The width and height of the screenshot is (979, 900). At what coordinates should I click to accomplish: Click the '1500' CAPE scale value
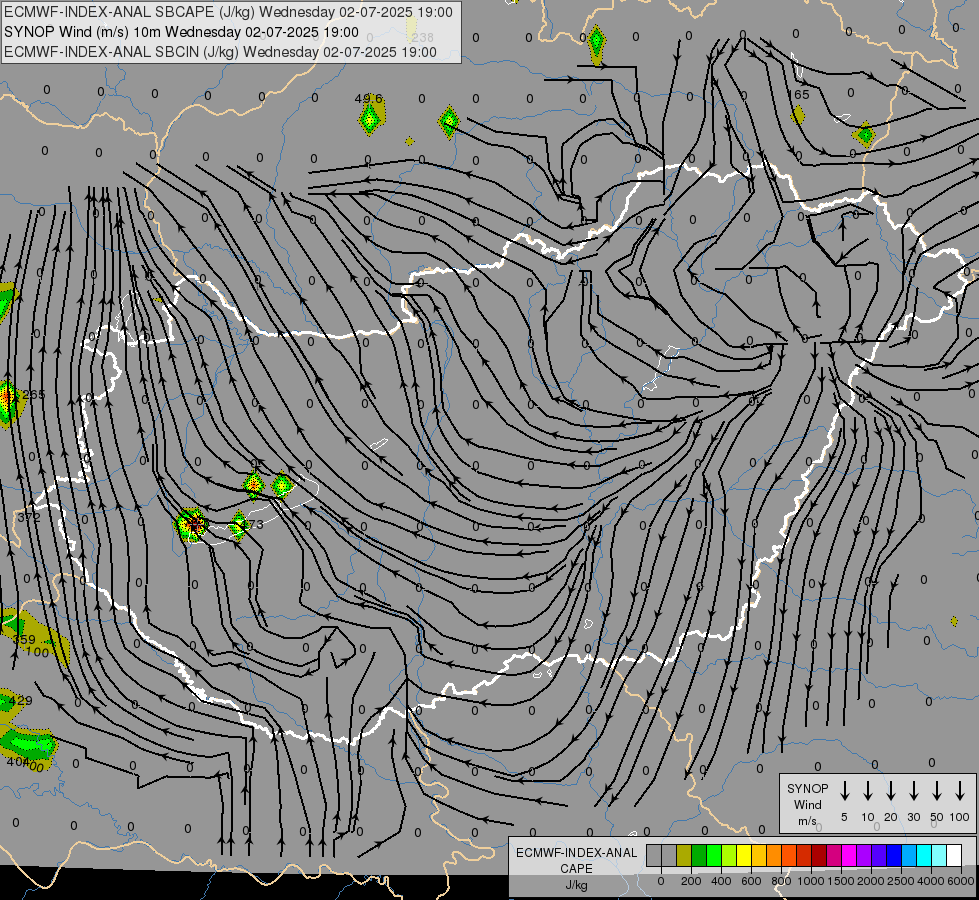(841, 881)
